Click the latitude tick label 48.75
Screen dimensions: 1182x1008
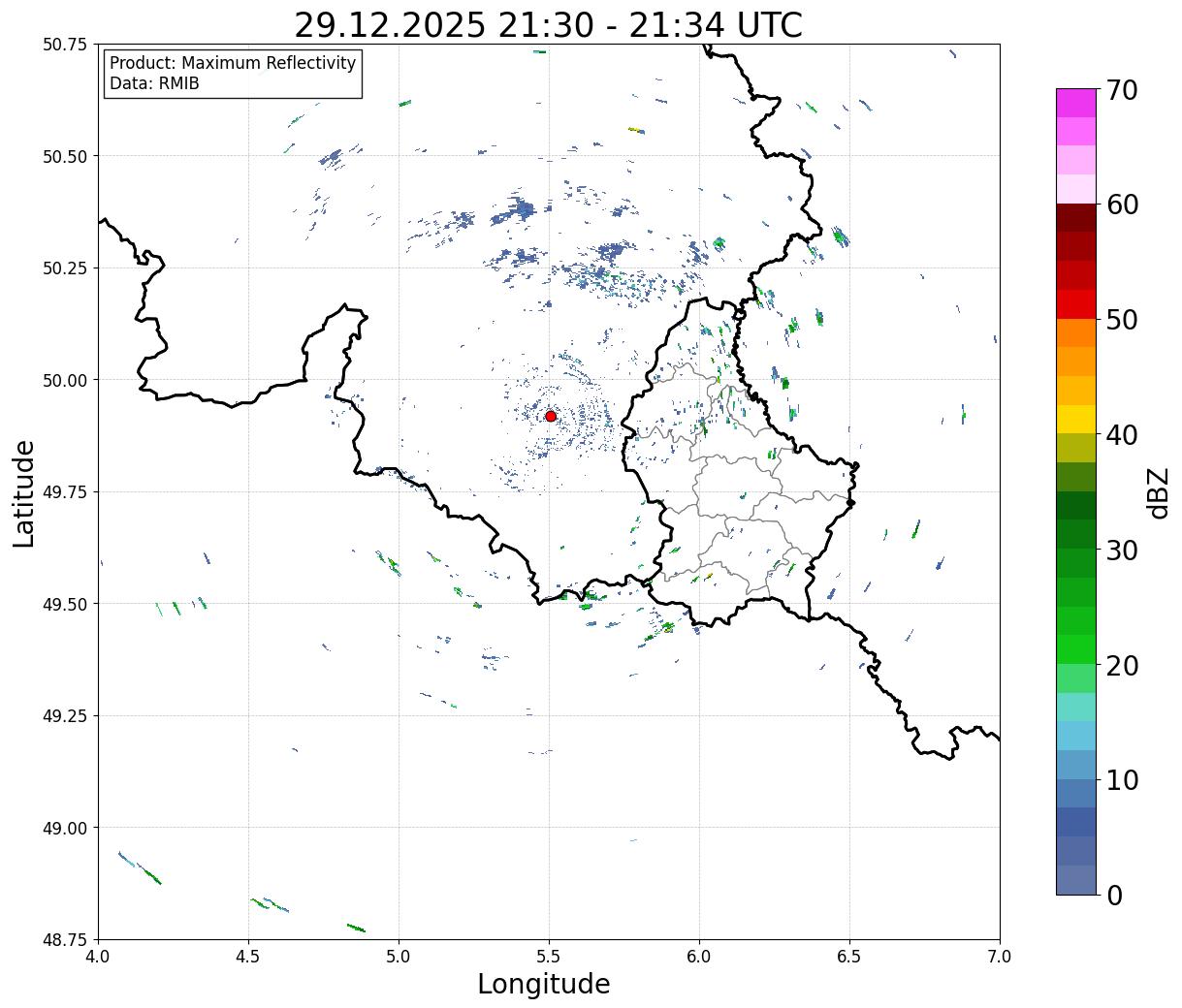pyautogui.click(x=65, y=940)
